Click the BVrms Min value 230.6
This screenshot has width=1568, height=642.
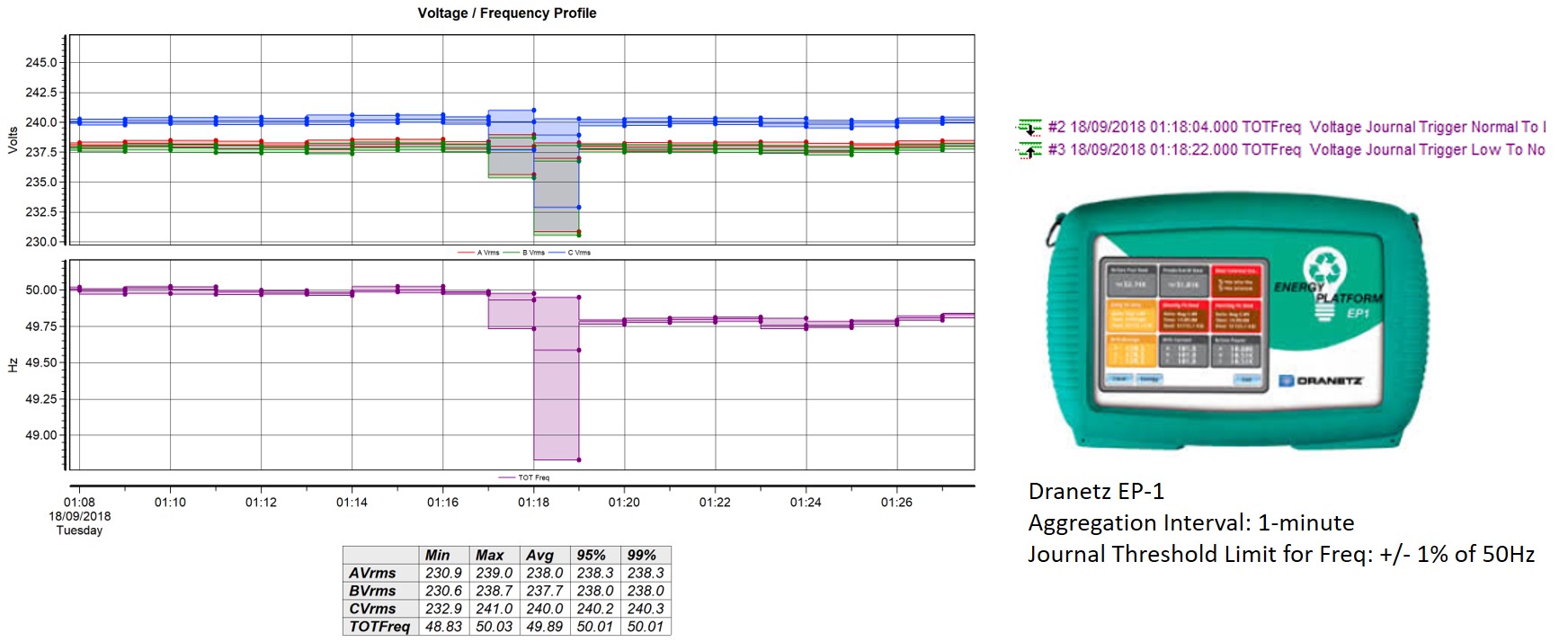(x=444, y=591)
